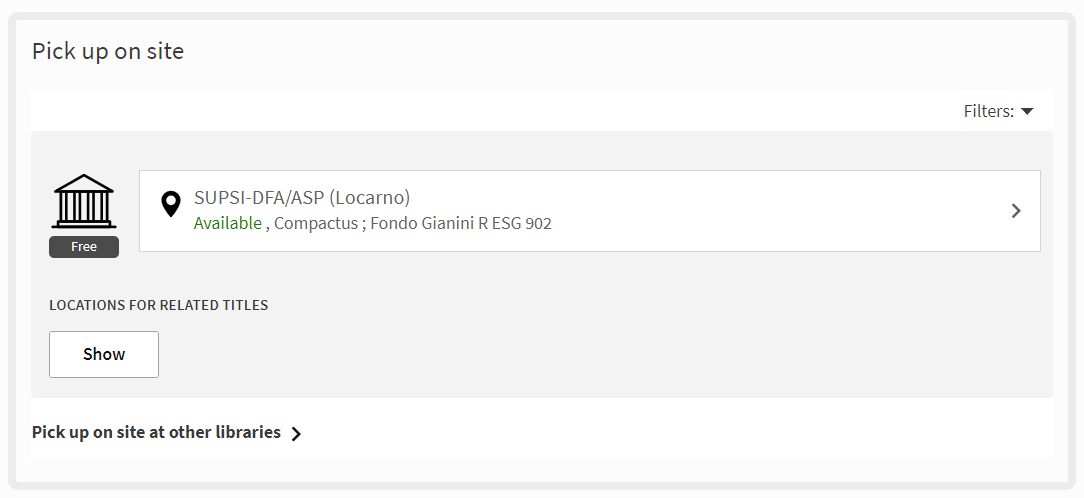The width and height of the screenshot is (1084, 498).
Task: Click the location pin icon
Action: tap(171, 204)
